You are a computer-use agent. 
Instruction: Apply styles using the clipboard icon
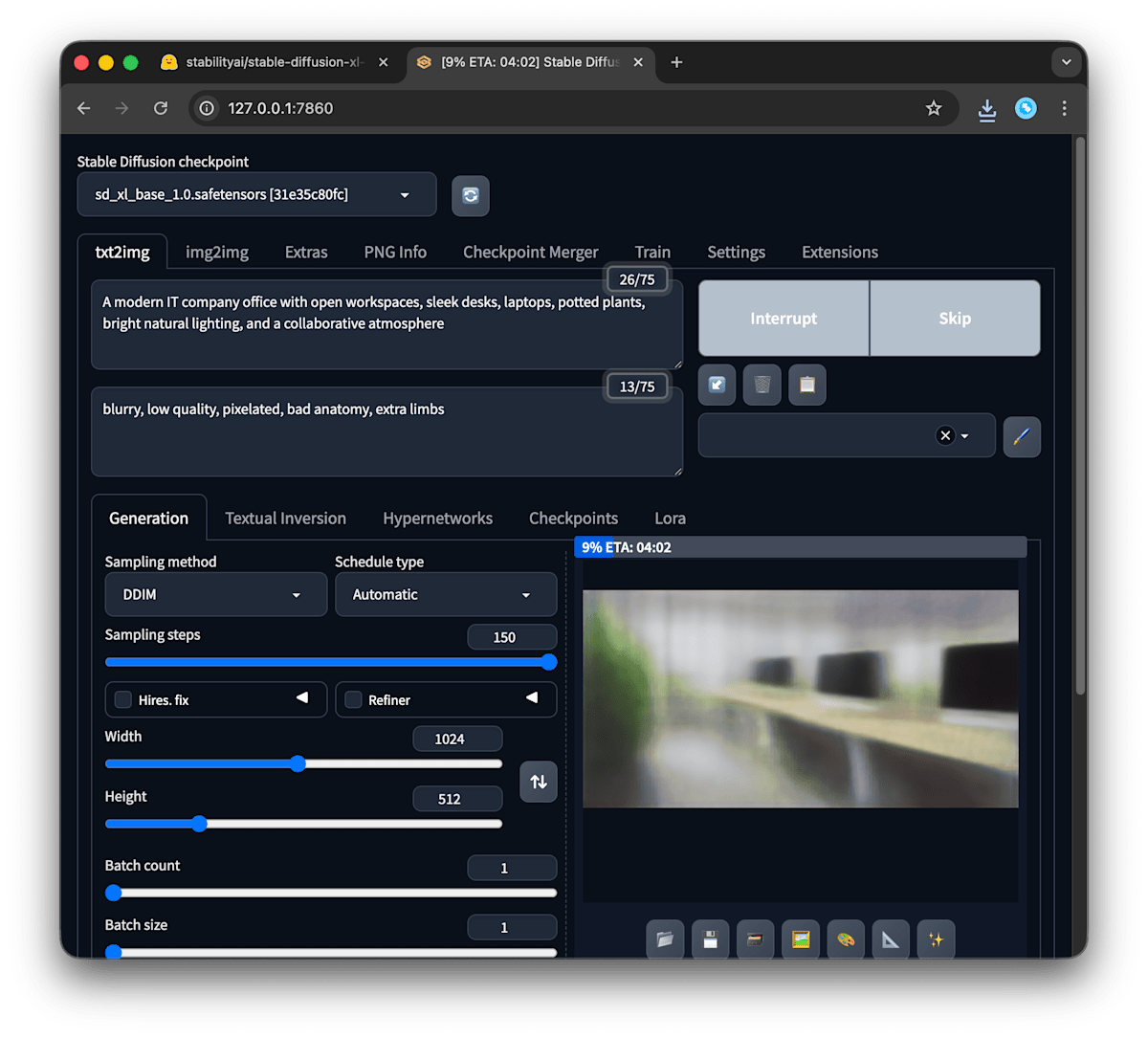807,385
